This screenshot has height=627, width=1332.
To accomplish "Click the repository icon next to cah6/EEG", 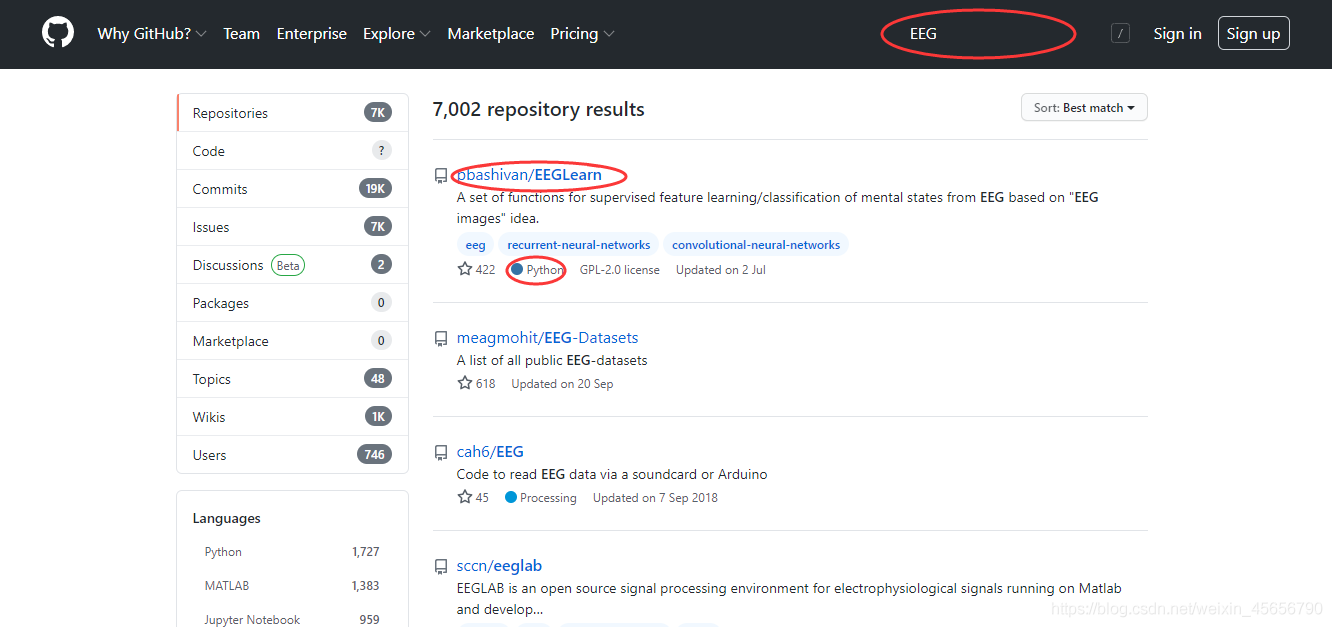I will (x=441, y=453).
